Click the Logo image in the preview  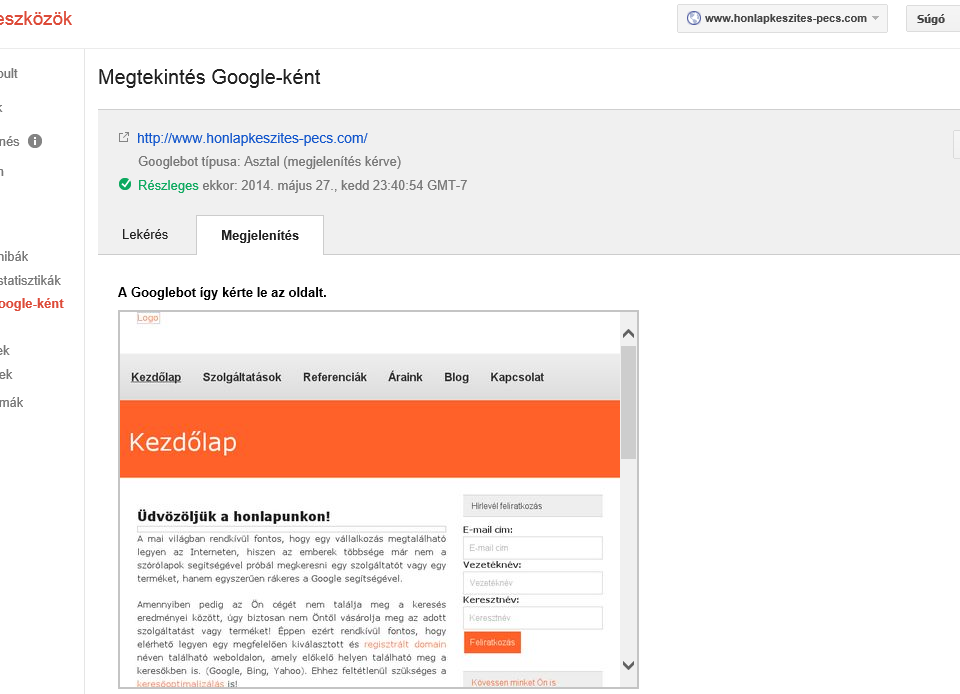click(x=148, y=318)
